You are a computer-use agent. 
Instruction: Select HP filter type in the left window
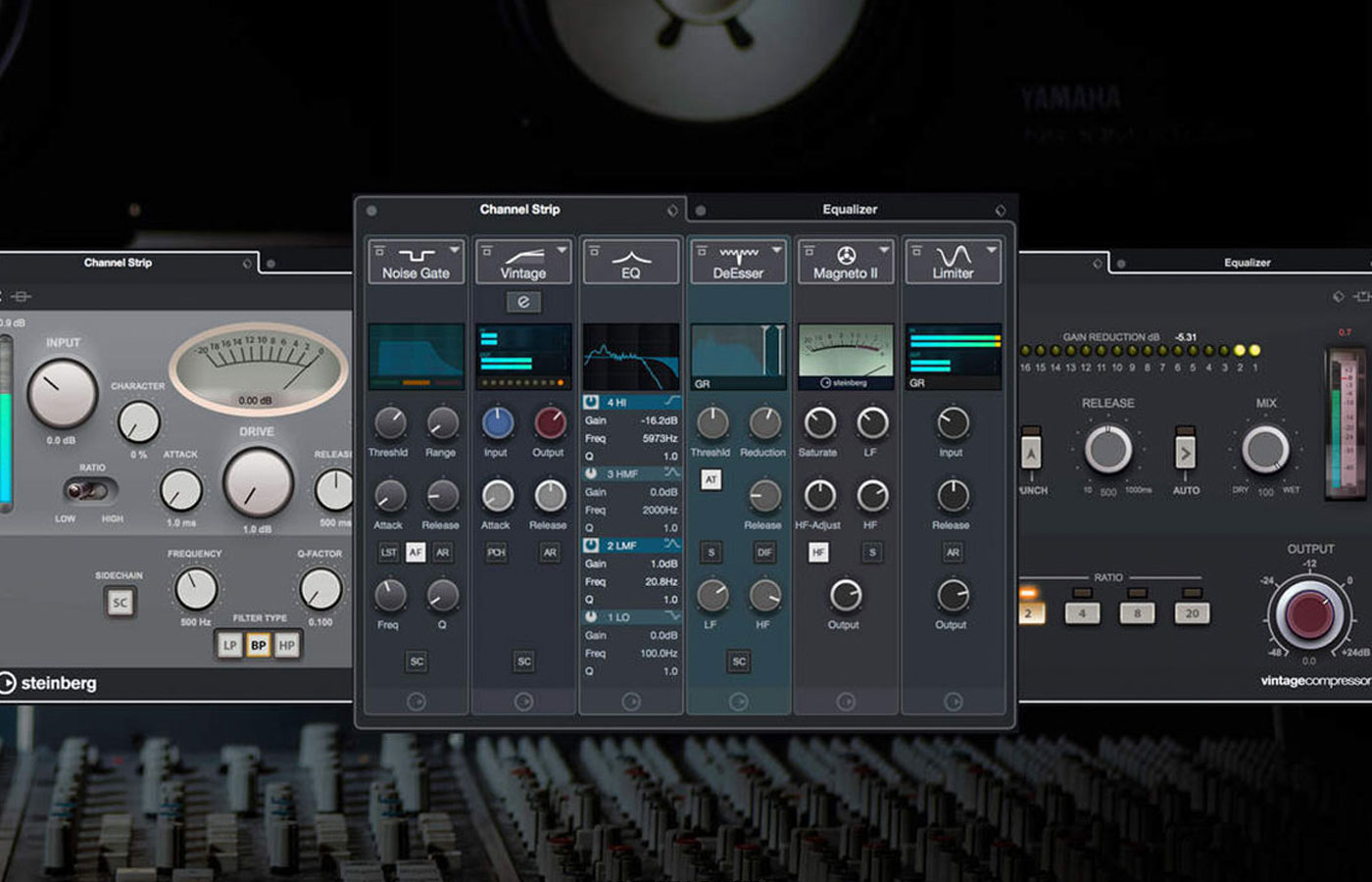286,645
